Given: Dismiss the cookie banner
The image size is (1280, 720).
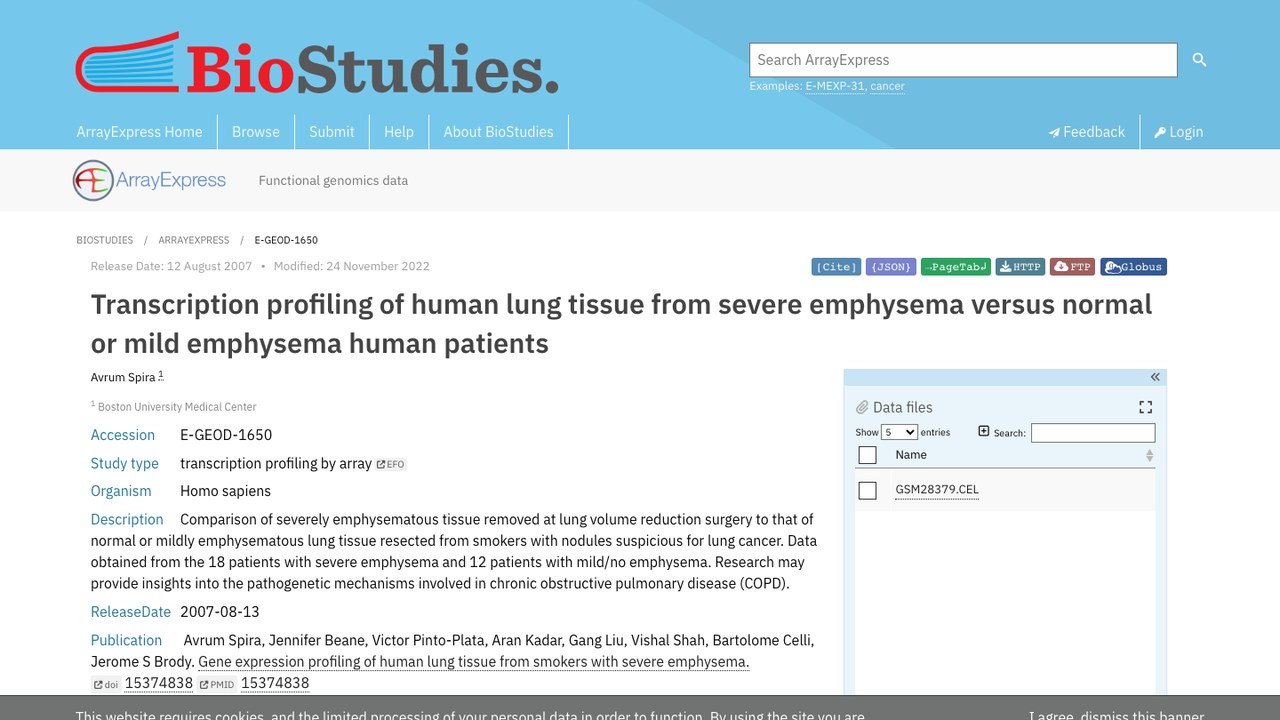Looking at the screenshot, I should pyautogui.click(x=1116, y=716).
